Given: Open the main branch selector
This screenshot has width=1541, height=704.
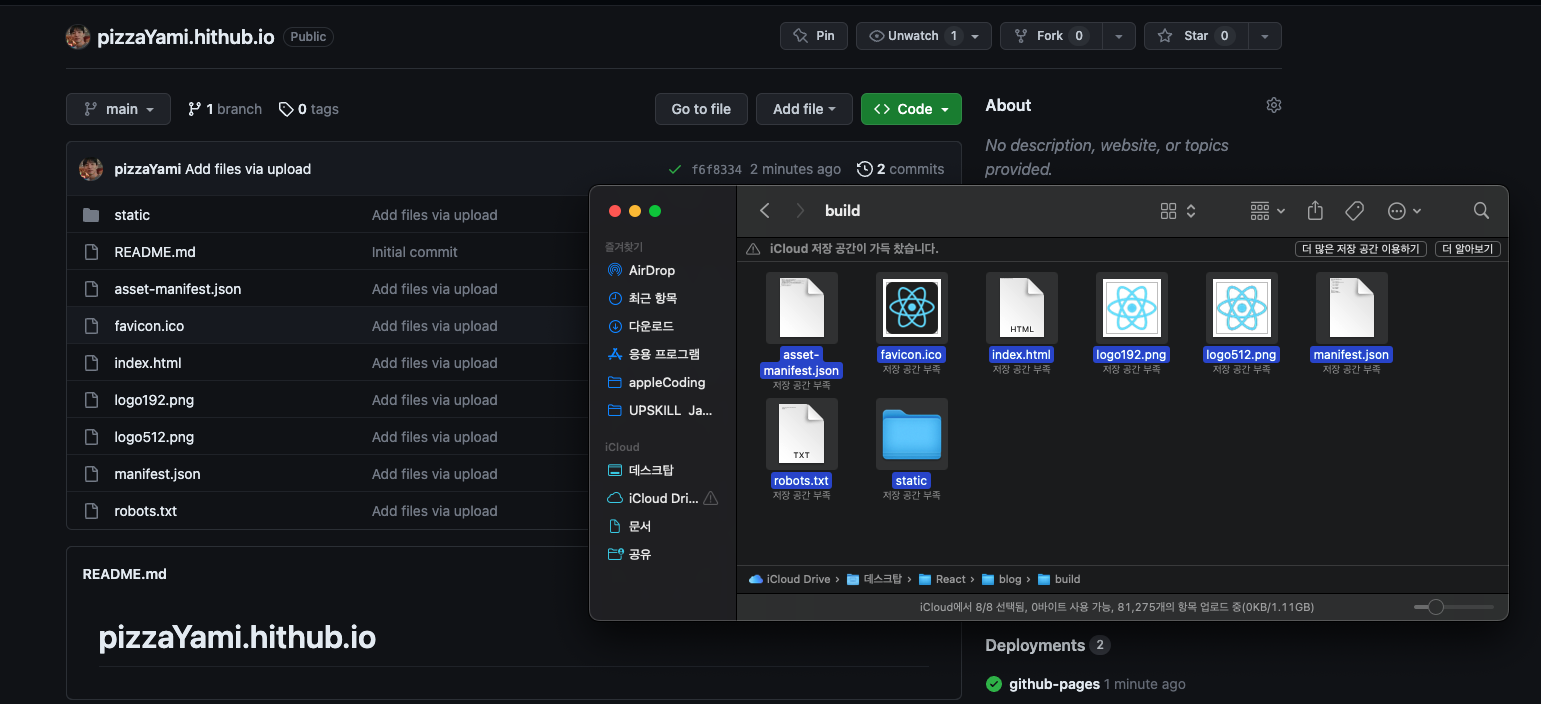Looking at the screenshot, I should point(118,109).
